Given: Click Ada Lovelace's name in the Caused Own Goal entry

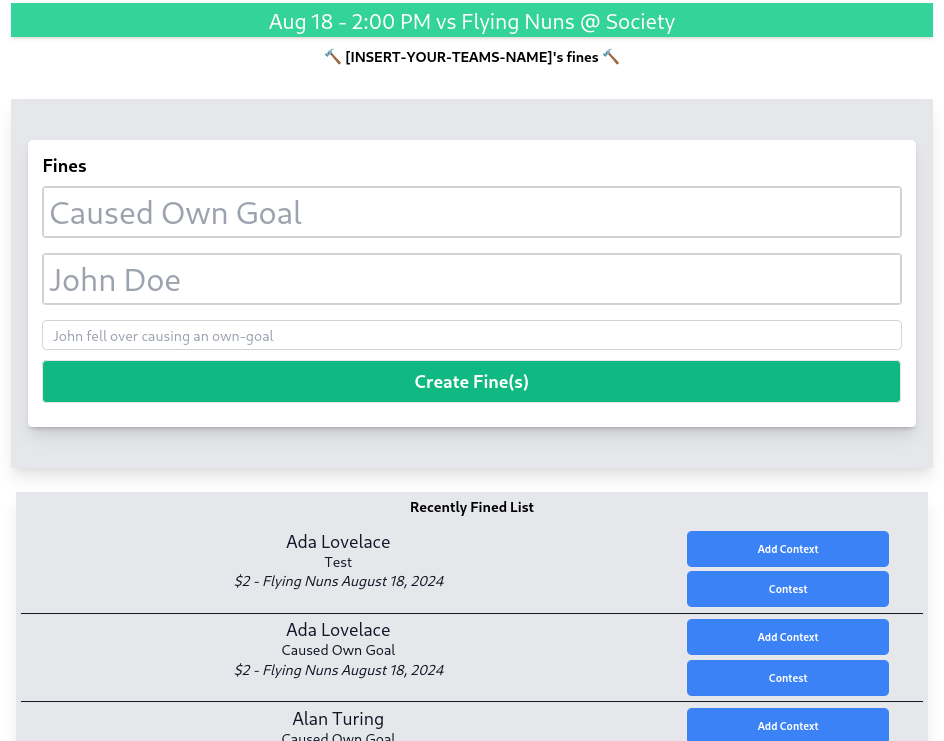Looking at the screenshot, I should tap(338, 630).
